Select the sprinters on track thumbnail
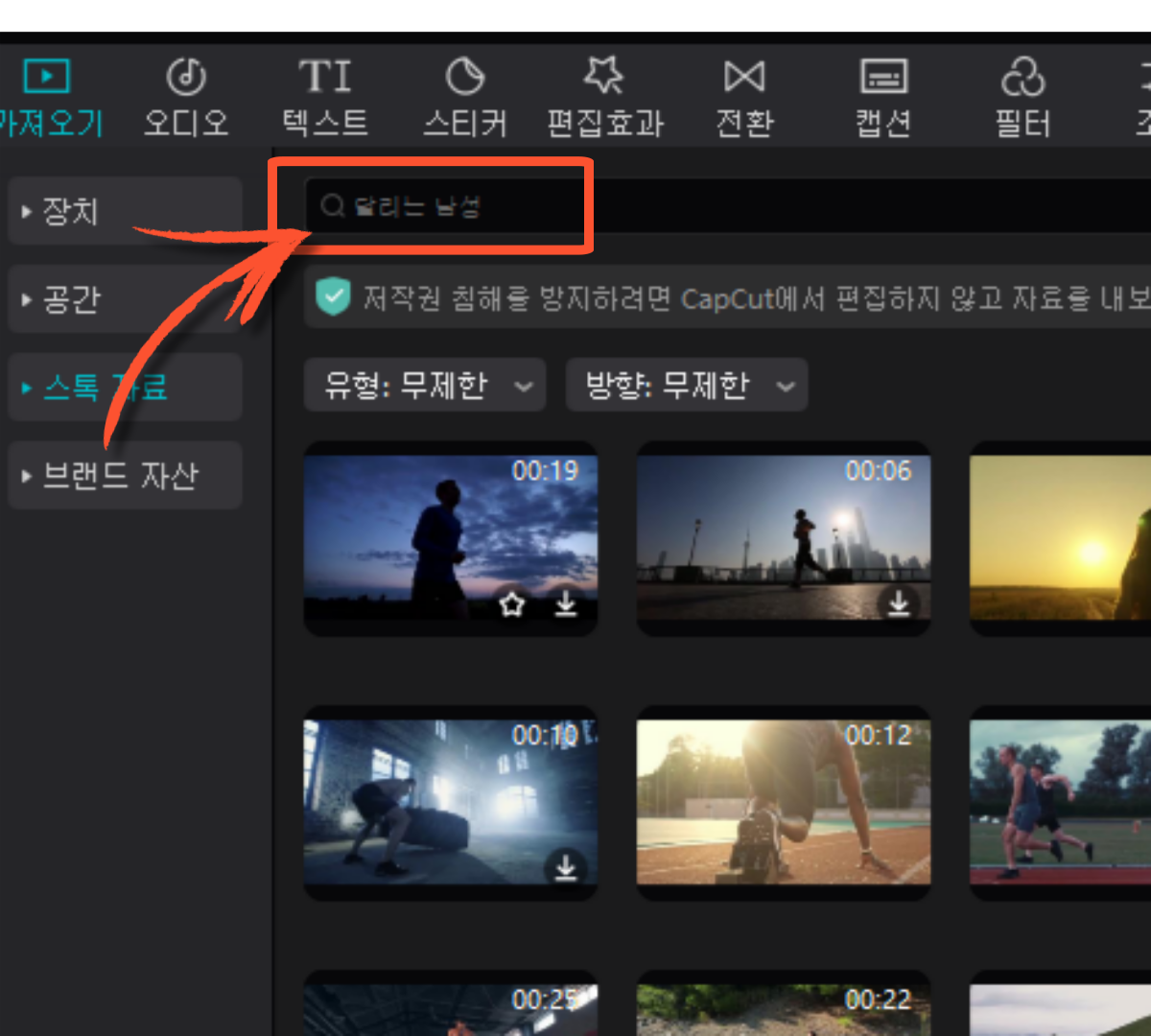This screenshot has height=1036, width=1151. click(1060, 803)
